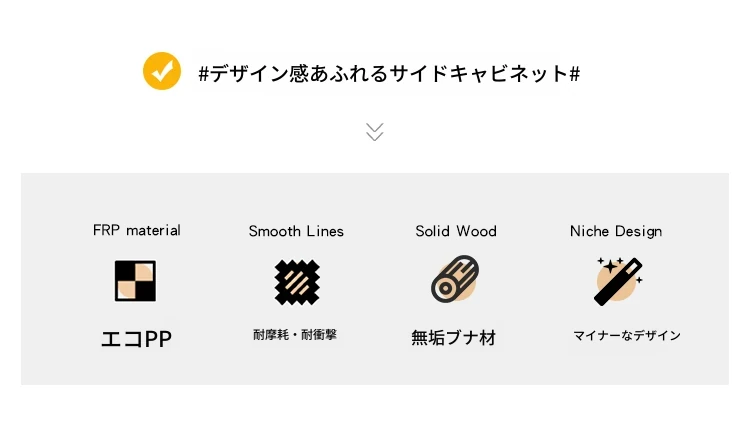Select the Niche Design heading
This screenshot has height=427, width=750.
pos(616,231)
